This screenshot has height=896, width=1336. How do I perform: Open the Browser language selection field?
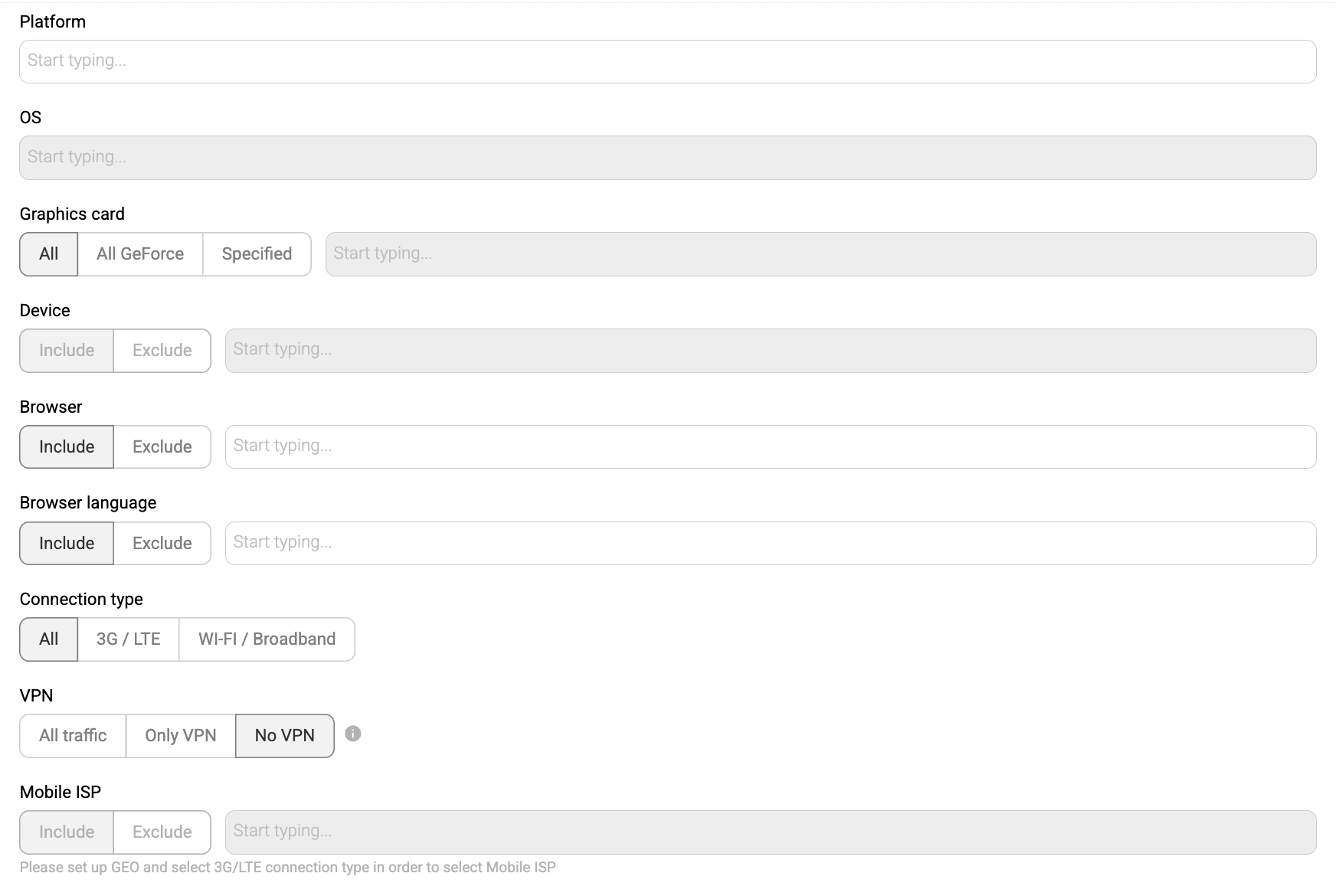770,543
